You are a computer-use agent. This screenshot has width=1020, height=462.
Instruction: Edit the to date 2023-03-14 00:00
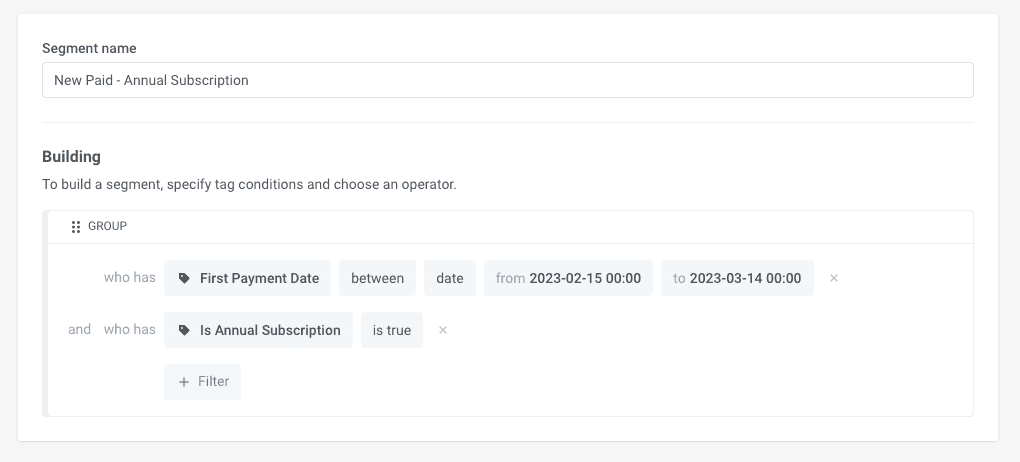click(x=737, y=278)
